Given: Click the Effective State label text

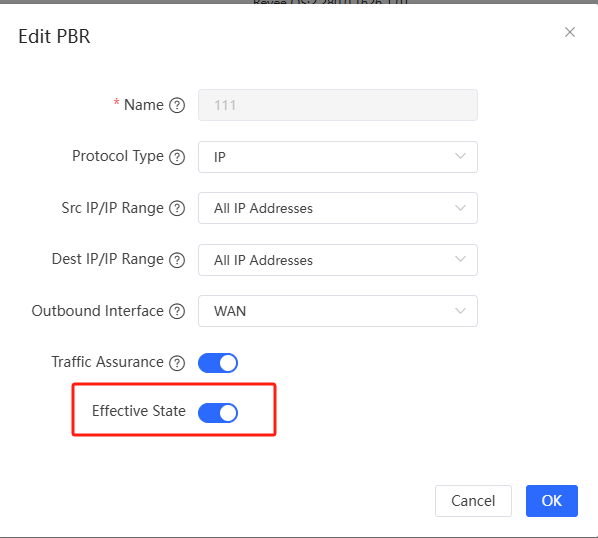Looking at the screenshot, I should (139, 411).
